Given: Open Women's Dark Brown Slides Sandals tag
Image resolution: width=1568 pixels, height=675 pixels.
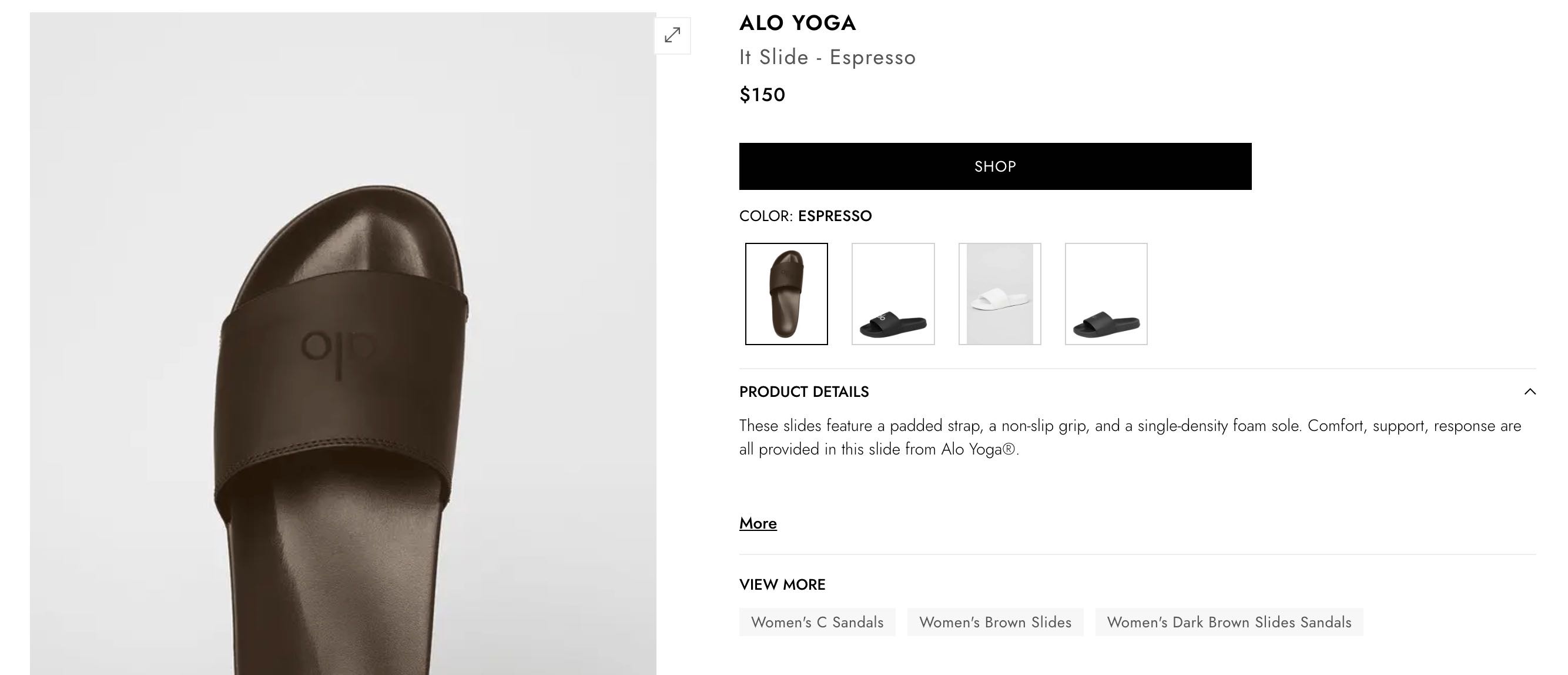Looking at the screenshot, I should tap(1228, 622).
